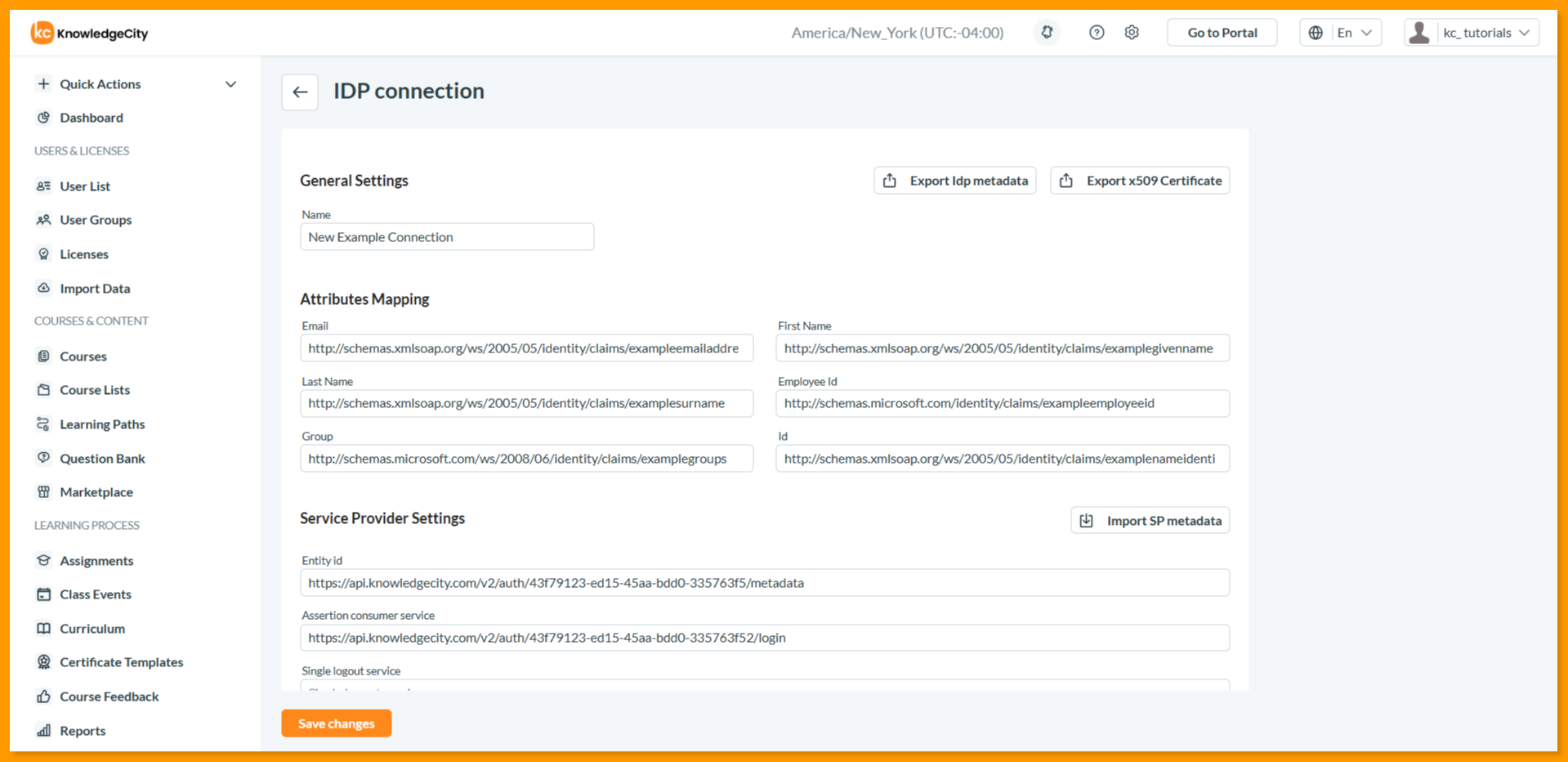Open Certificate Templates in sidebar
Viewport: 1568px width, 762px height.
122,662
